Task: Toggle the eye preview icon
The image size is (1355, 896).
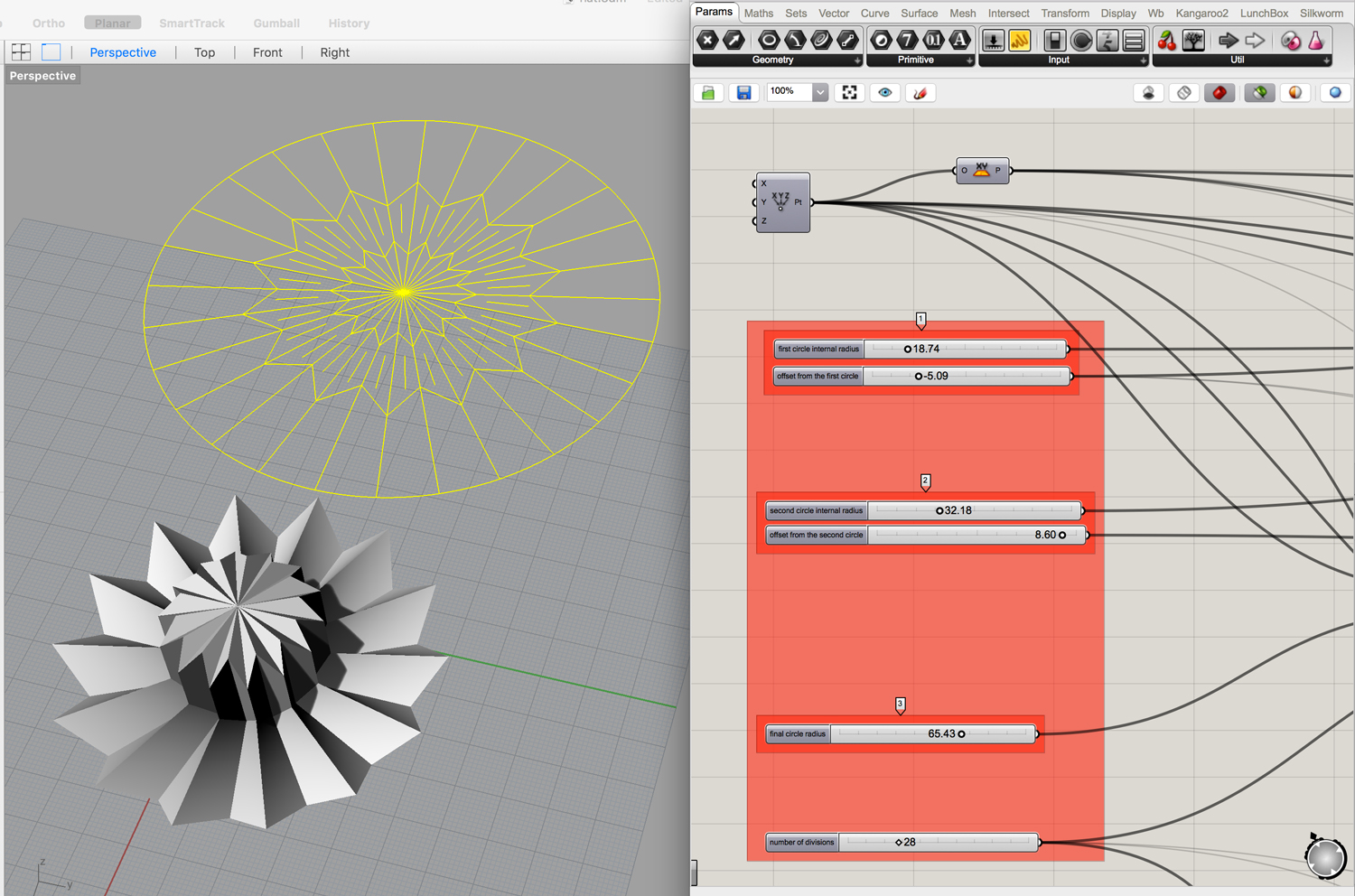Action: coord(885,93)
